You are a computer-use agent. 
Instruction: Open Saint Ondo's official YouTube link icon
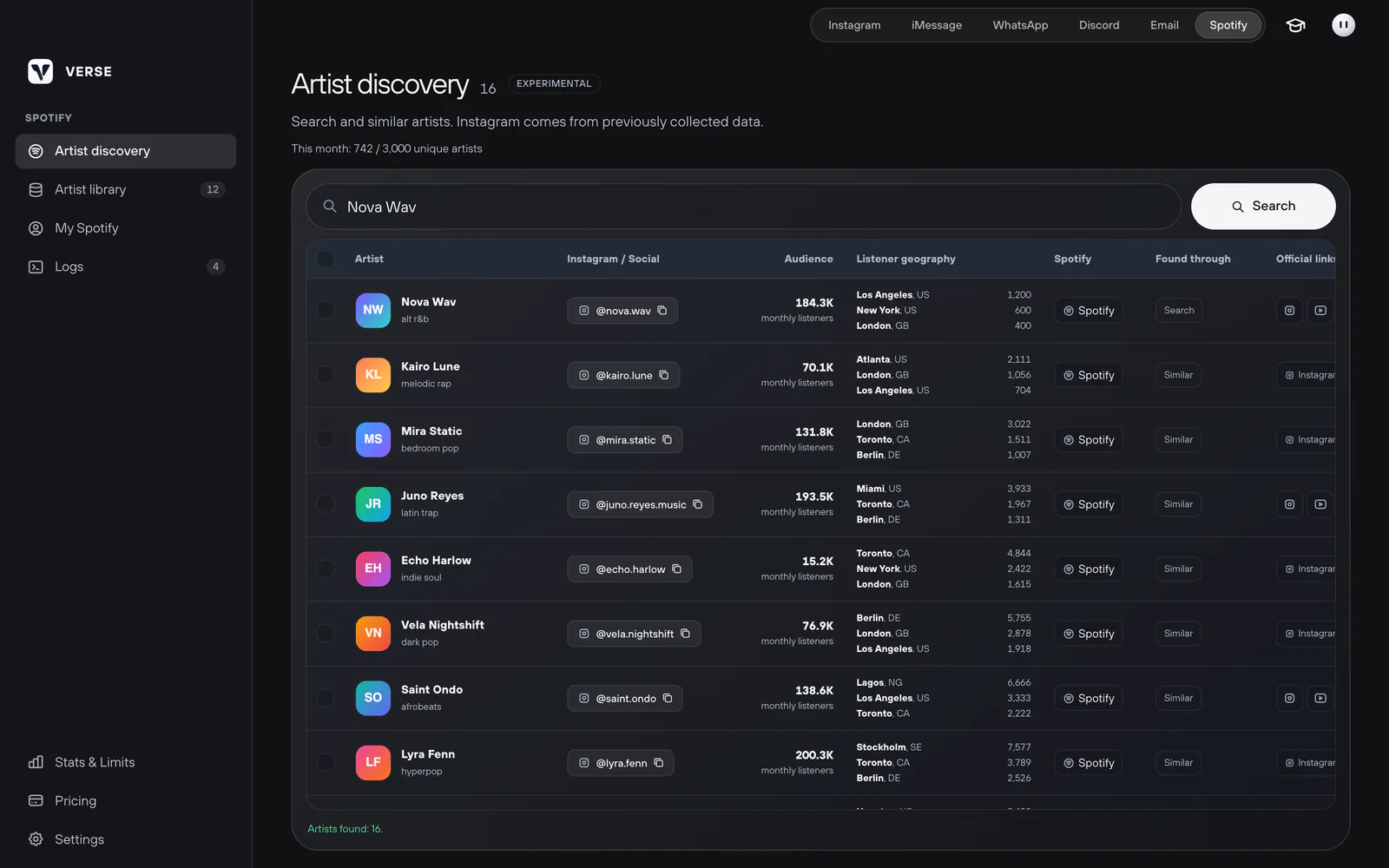tap(1320, 698)
